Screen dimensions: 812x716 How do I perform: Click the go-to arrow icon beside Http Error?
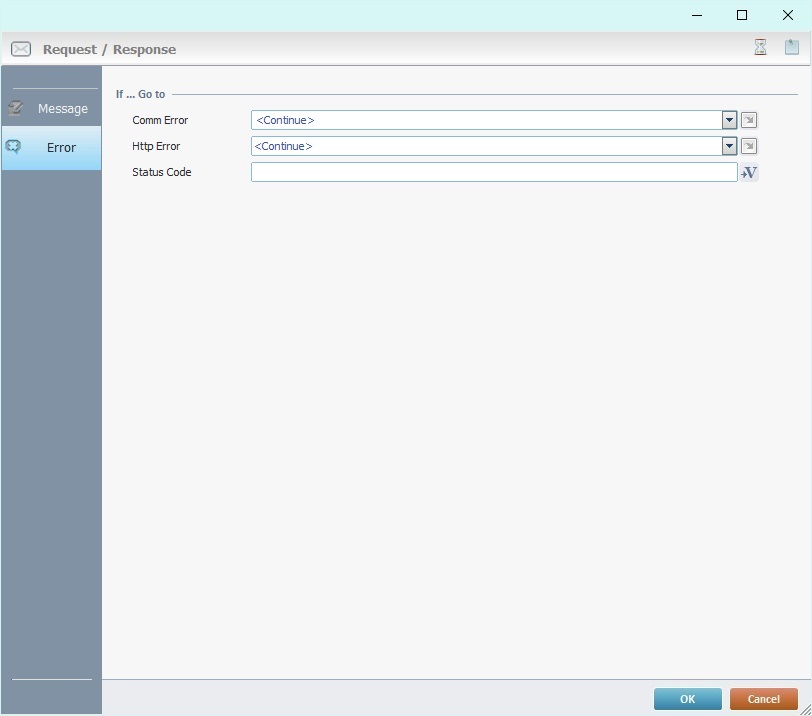tap(749, 146)
